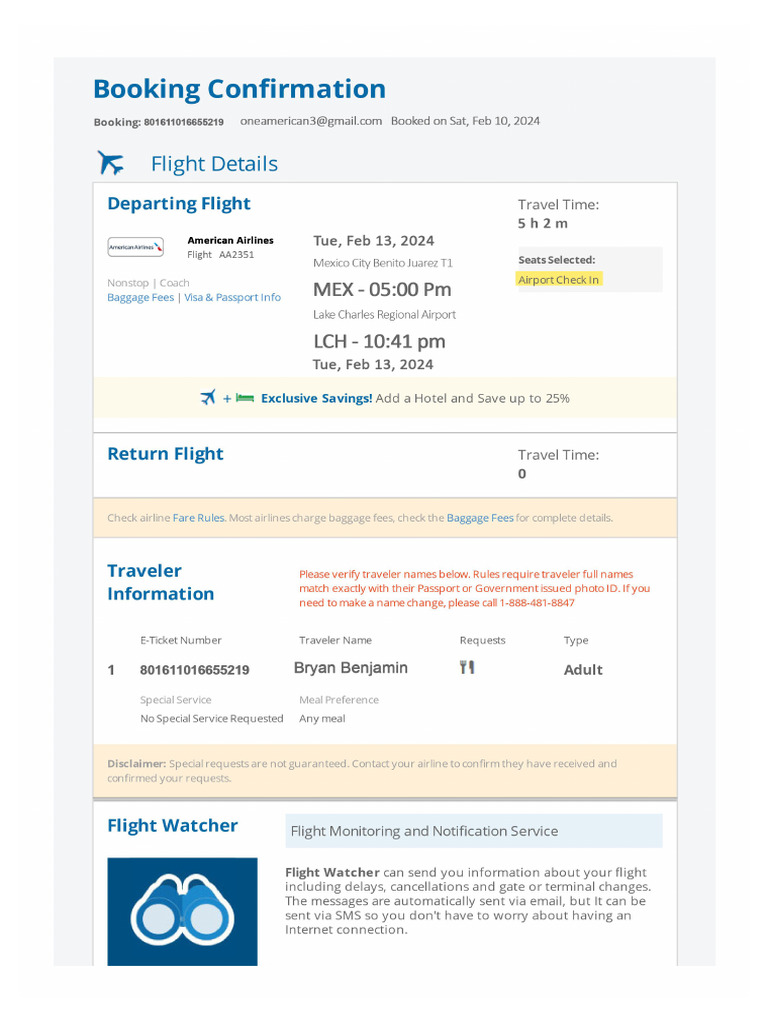Click the Departing Flight heading

click(x=179, y=204)
